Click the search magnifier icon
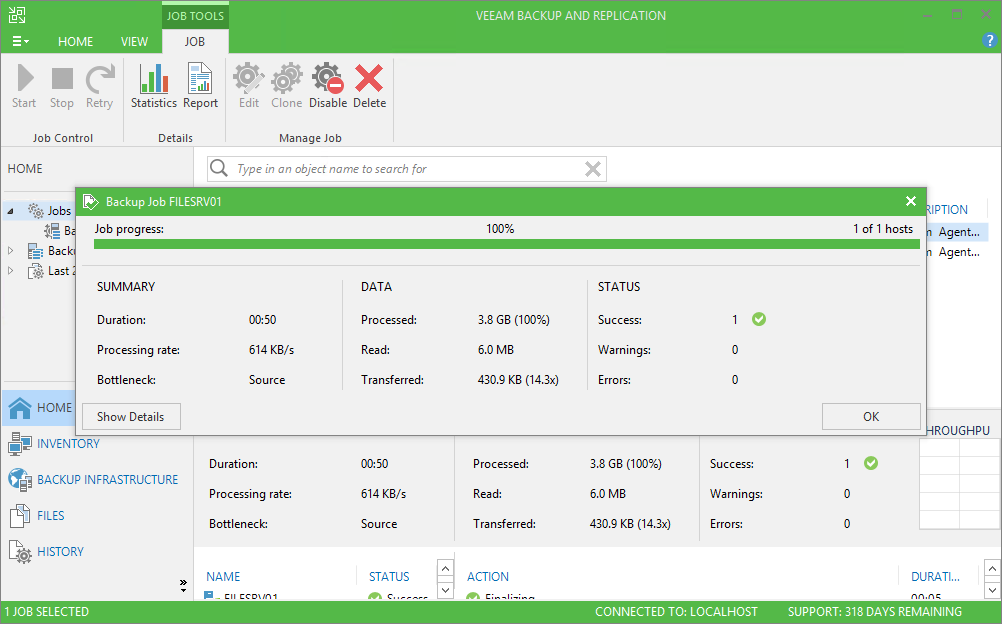 (219, 168)
